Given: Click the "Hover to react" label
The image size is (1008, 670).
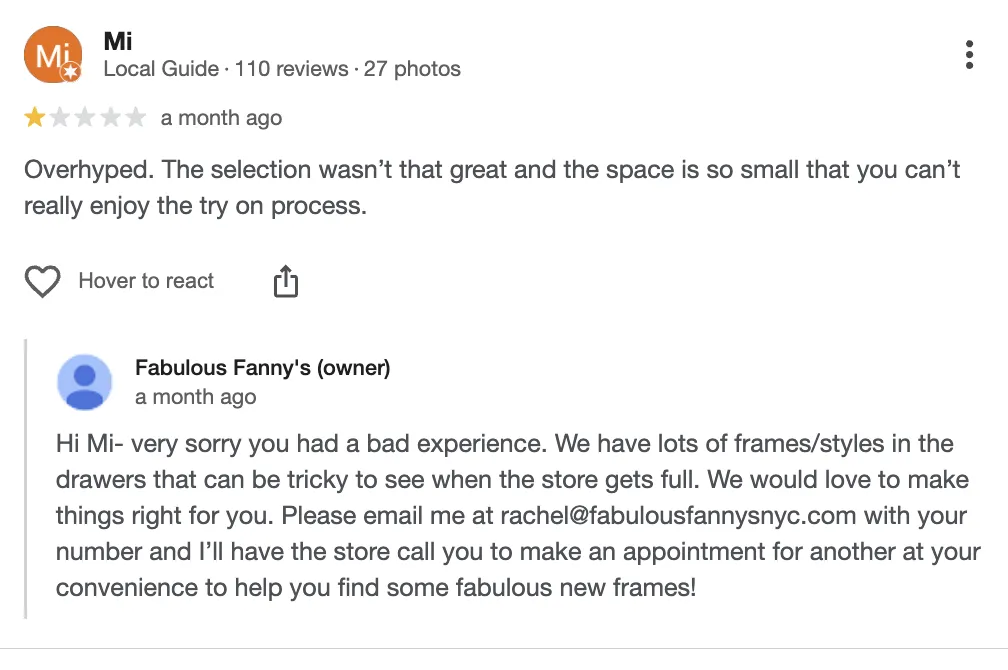Looking at the screenshot, I should point(146,281).
